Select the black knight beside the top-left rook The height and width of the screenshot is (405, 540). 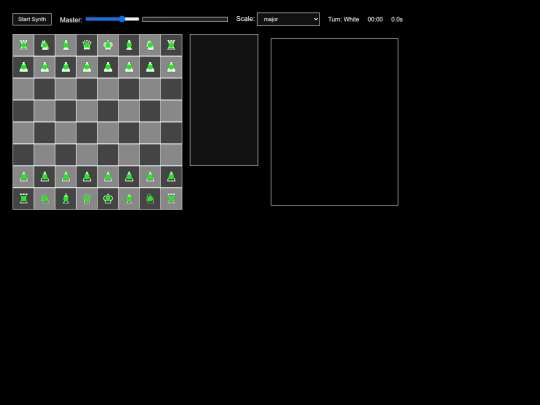click(44, 45)
